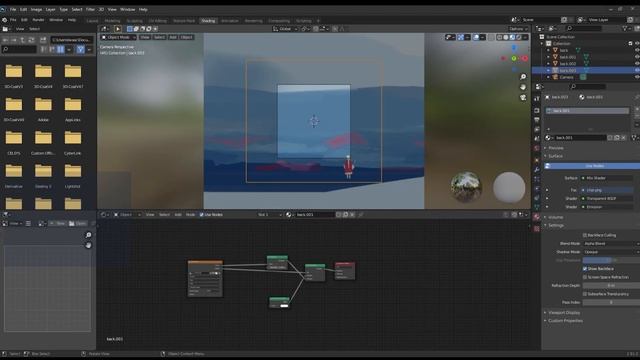The height and width of the screenshot is (360, 640).
Task: Open the Compositing workspace tab
Action: [x=279, y=21]
